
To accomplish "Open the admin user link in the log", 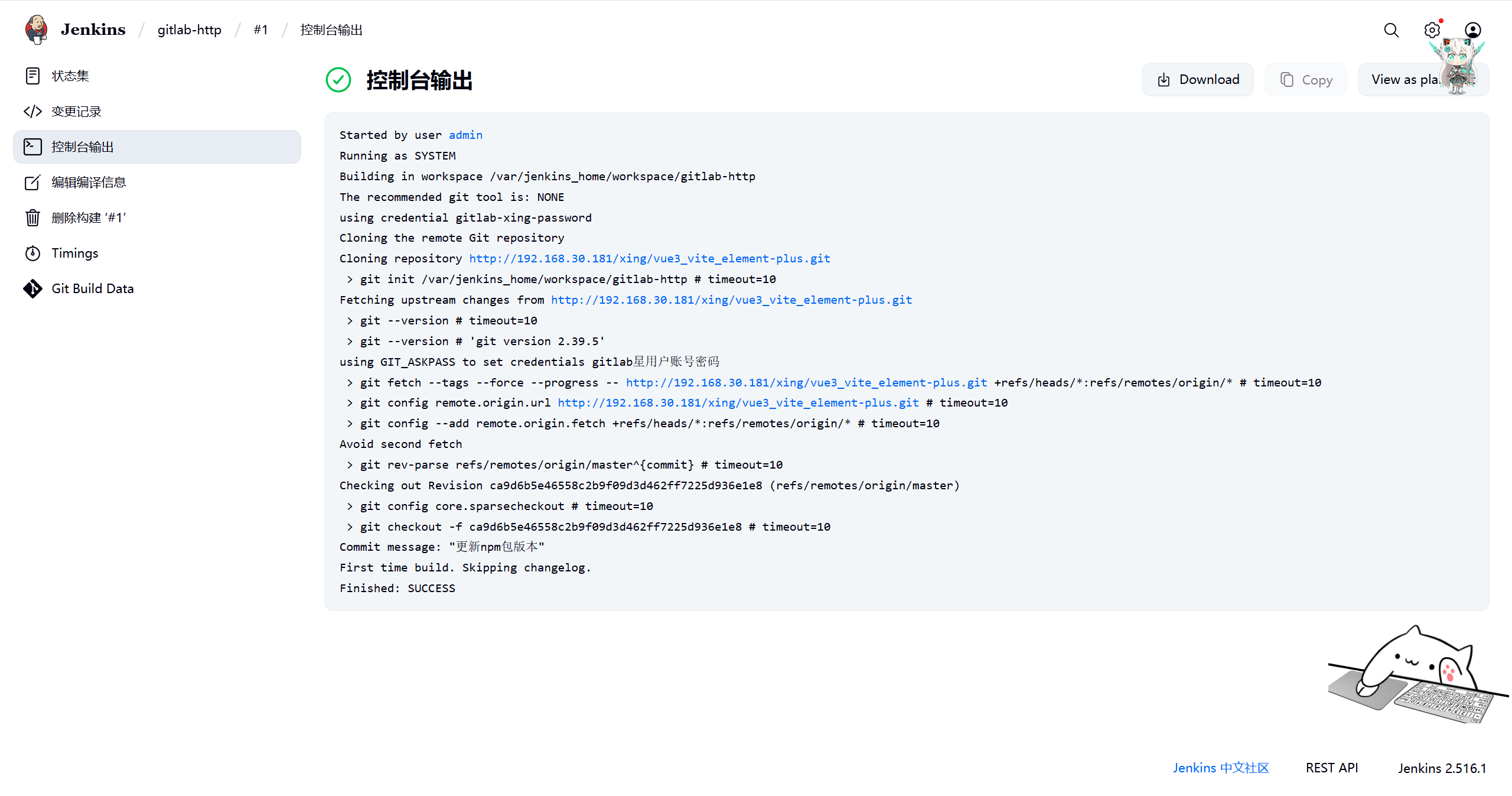I will coord(465,135).
